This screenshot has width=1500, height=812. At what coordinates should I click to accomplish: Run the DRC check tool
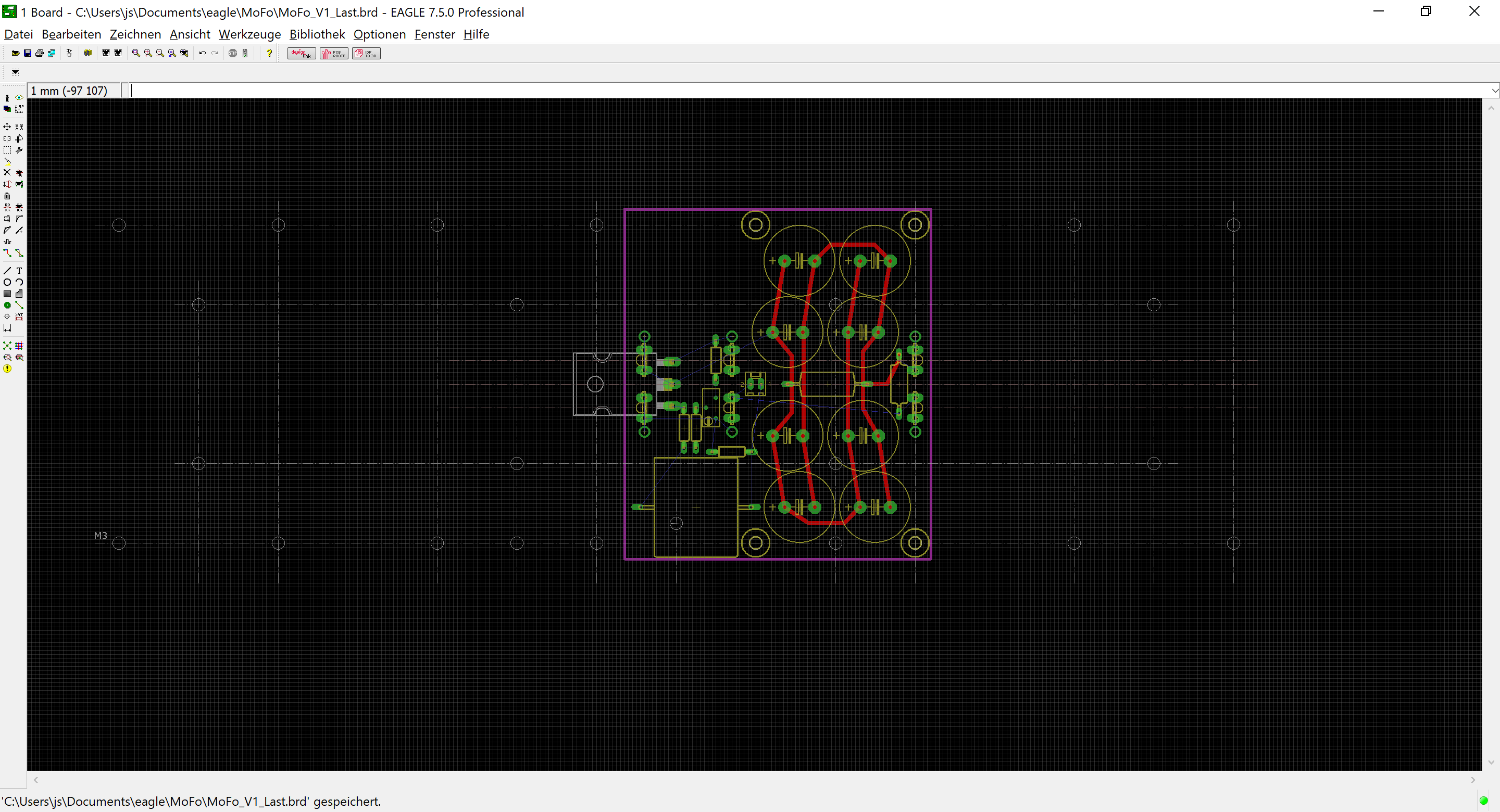pyautogui.click(x=19, y=358)
